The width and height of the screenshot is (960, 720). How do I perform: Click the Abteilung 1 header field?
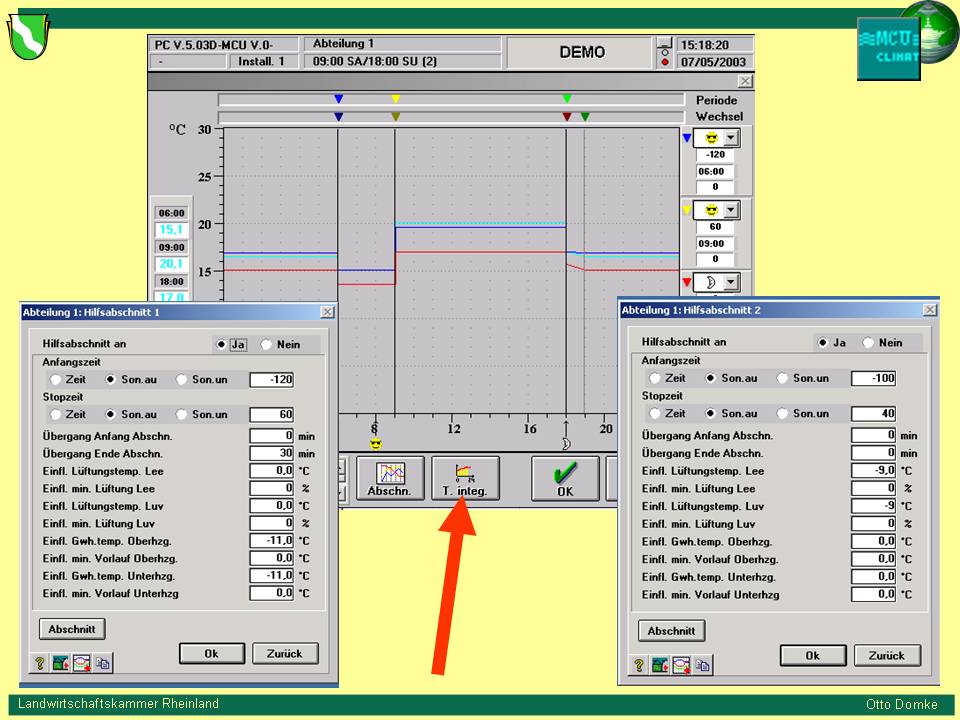(402, 44)
